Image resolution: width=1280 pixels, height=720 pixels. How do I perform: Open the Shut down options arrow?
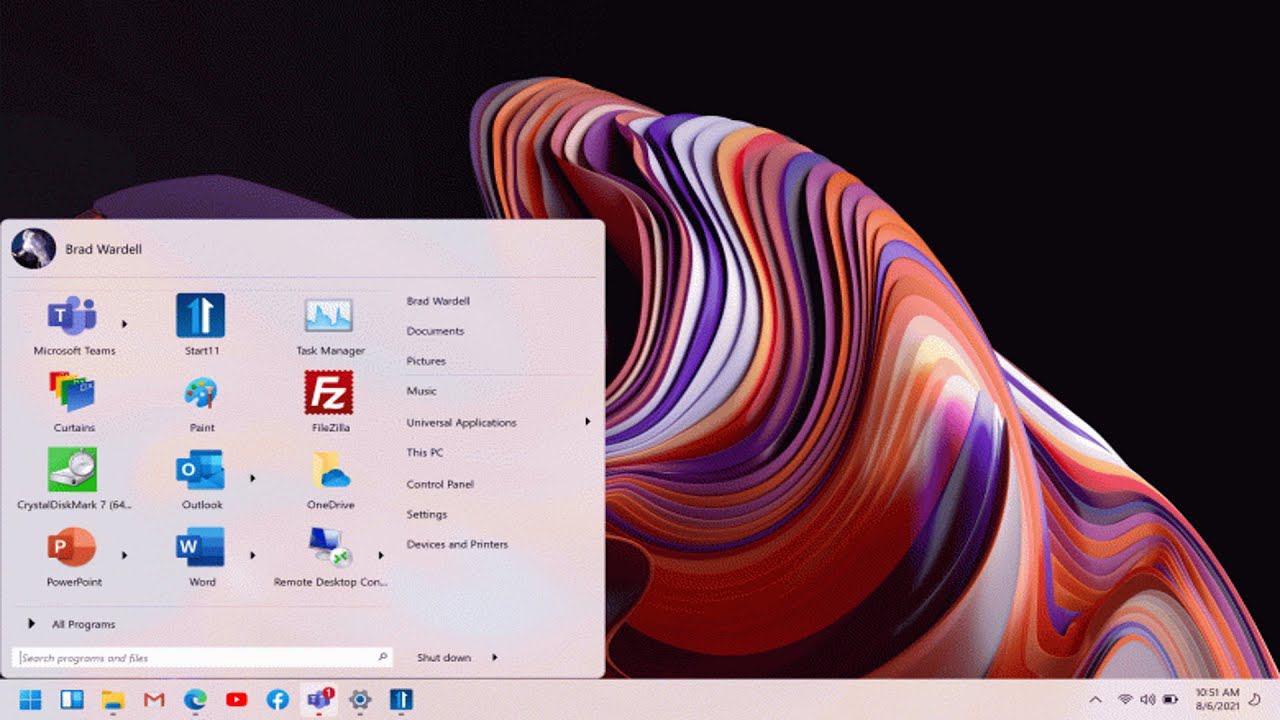(x=495, y=657)
